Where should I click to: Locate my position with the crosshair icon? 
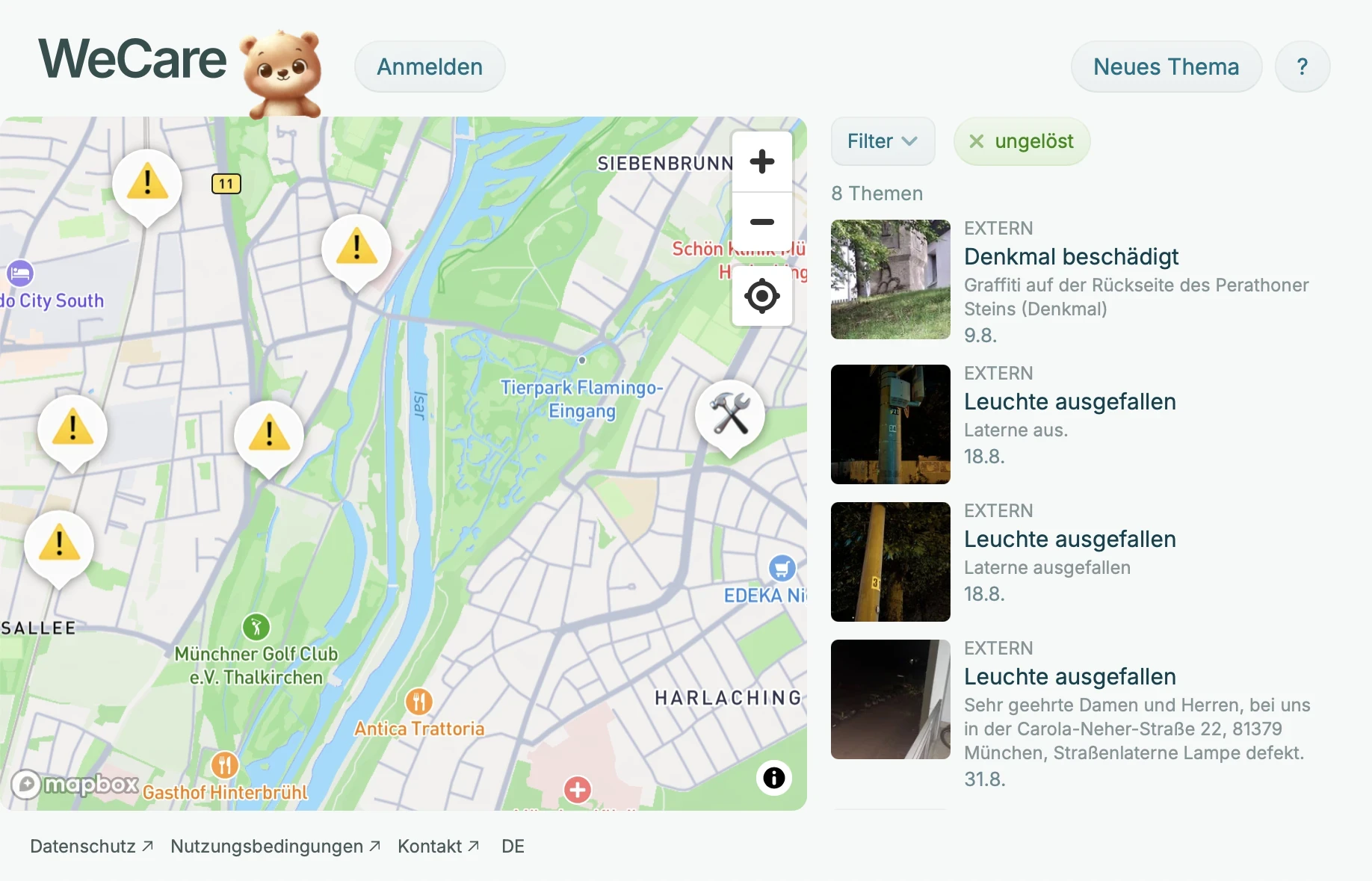coord(761,296)
